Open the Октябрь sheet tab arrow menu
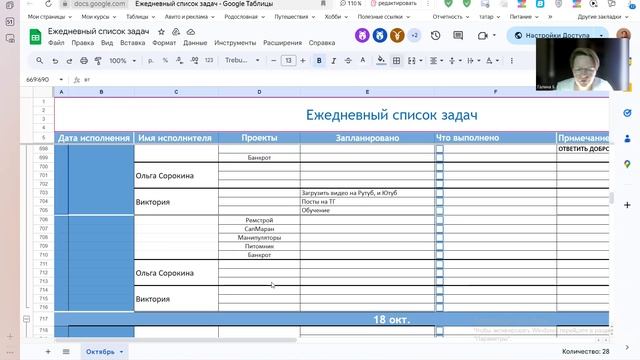Screen dimensions: 640x360 (x=121, y=352)
